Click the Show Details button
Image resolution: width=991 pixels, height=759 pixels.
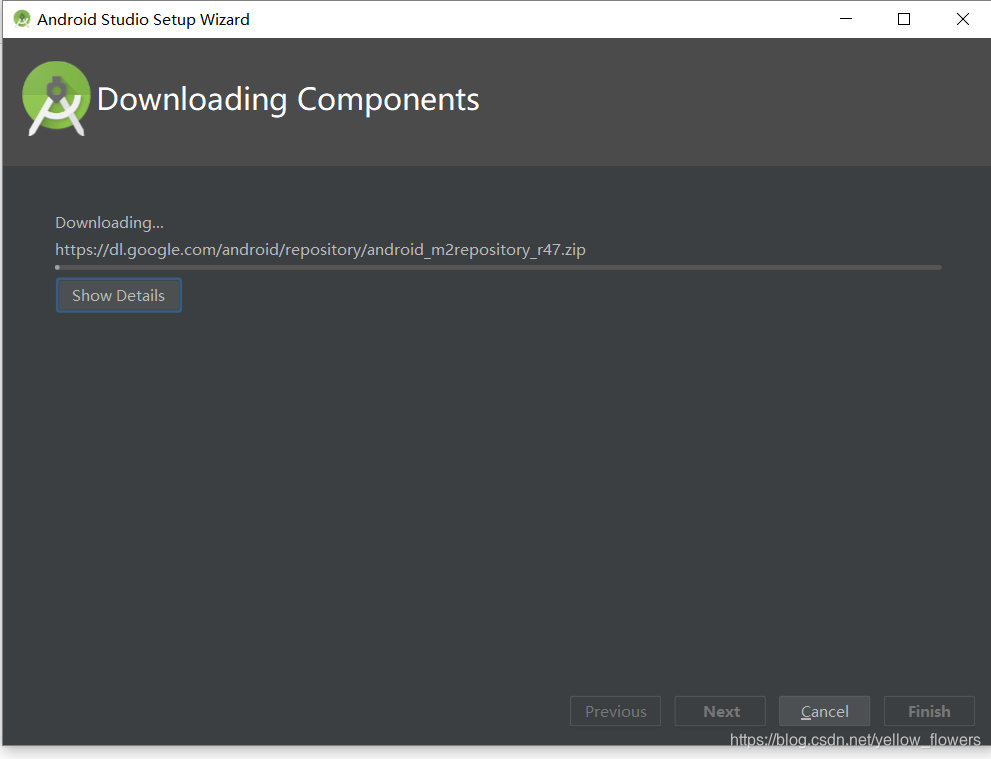119,295
